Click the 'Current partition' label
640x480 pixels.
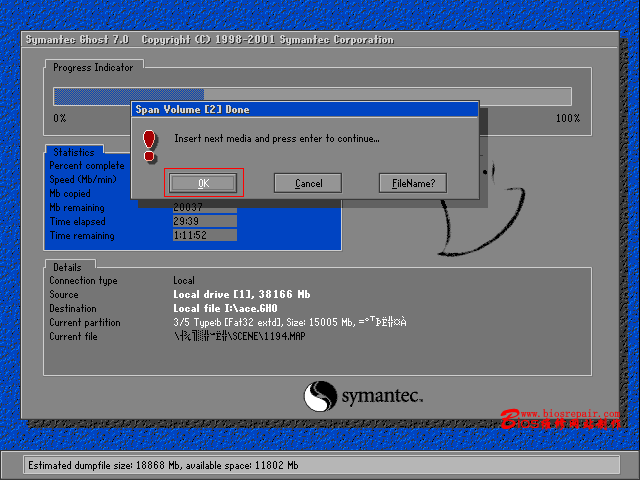tap(85, 322)
